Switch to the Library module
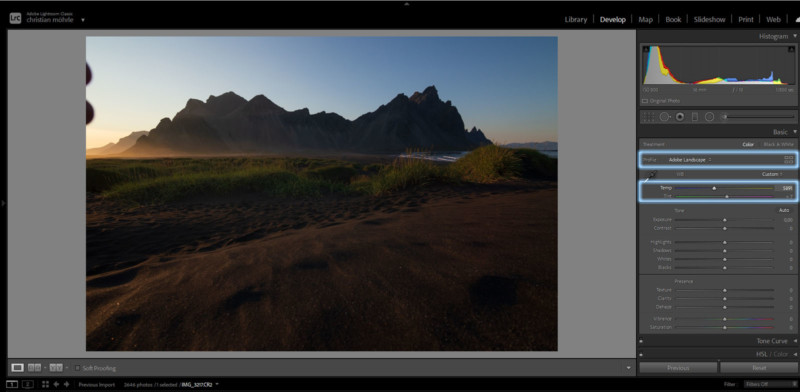Viewport: 800px width, 392px height. (x=576, y=19)
